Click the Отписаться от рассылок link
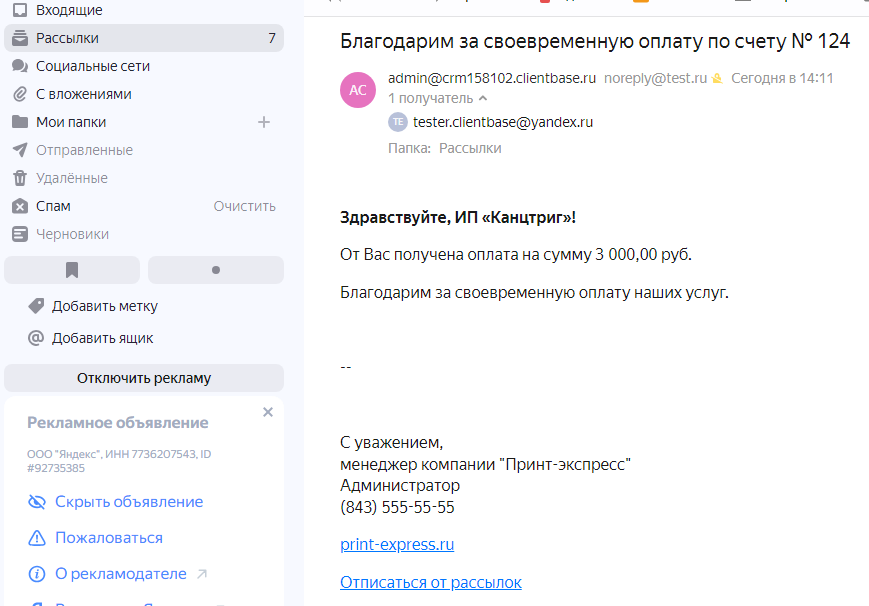The width and height of the screenshot is (869, 606). [430, 582]
